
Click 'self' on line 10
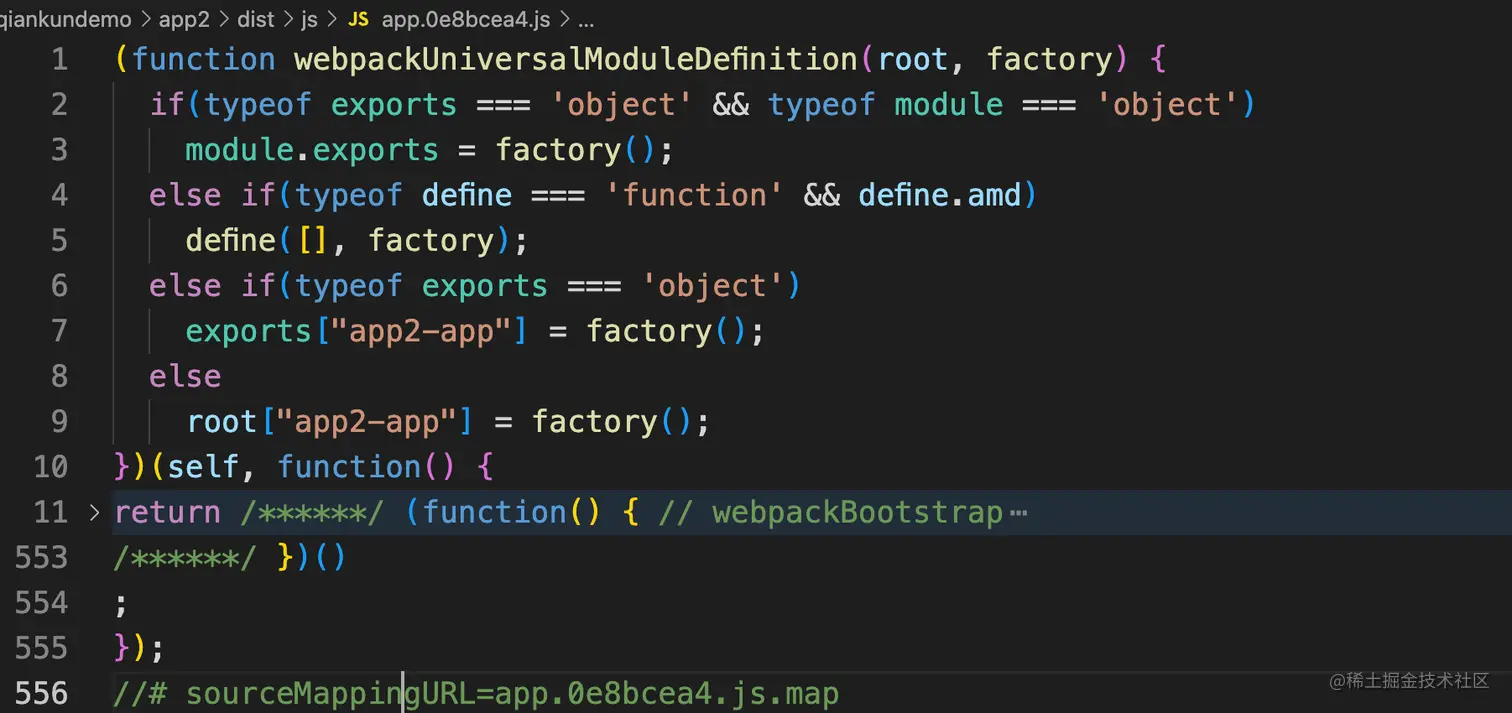[203, 467]
